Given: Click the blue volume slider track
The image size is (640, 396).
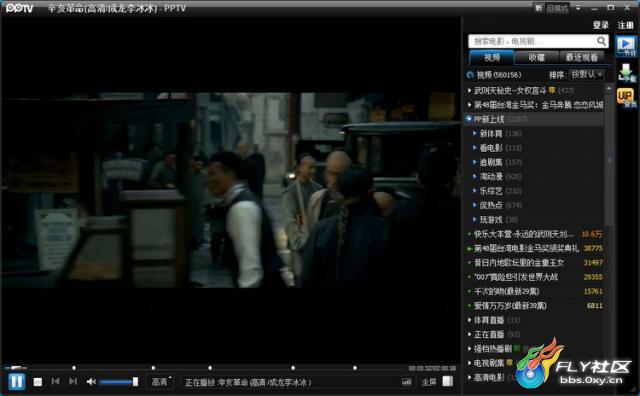Looking at the screenshot, I should [117, 382].
